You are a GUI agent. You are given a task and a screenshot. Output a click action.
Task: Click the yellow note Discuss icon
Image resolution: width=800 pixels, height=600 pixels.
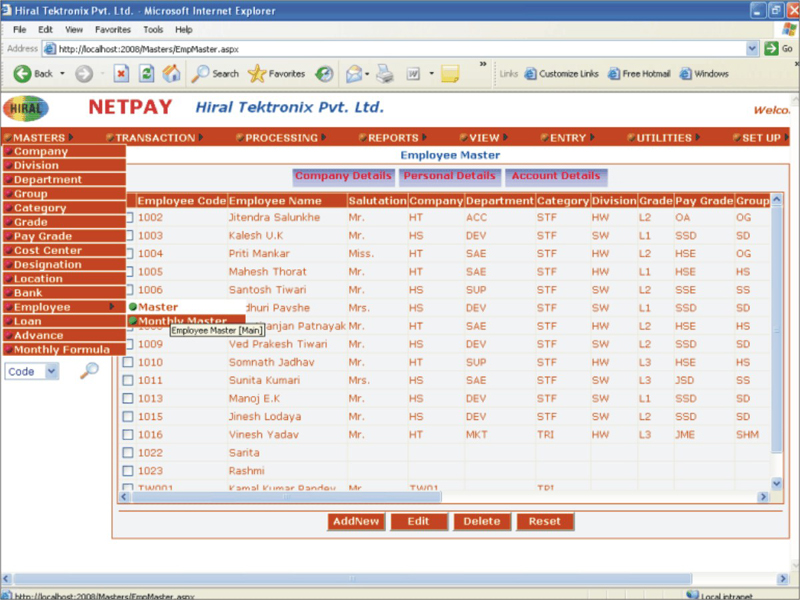[x=450, y=74]
